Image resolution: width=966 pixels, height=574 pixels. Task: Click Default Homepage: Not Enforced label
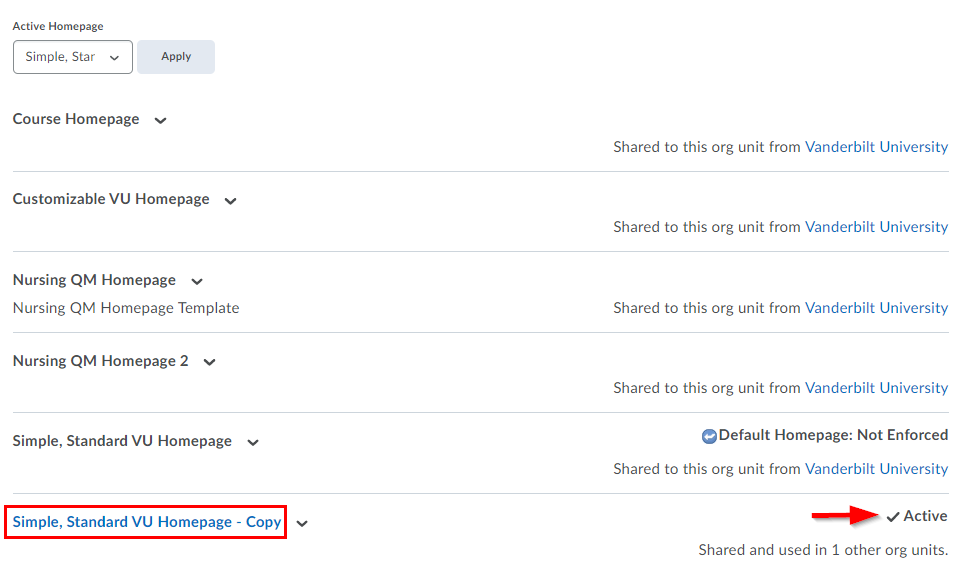(x=833, y=435)
